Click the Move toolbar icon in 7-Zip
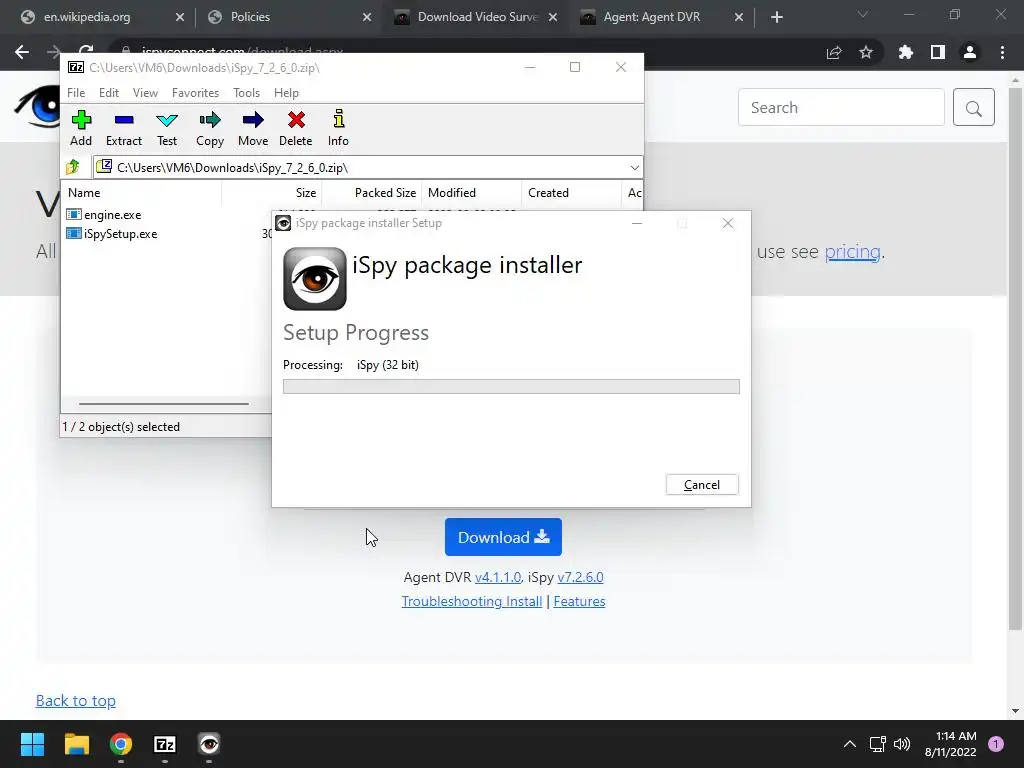This screenshot has height=768, width=1024. tap(253, 128)
